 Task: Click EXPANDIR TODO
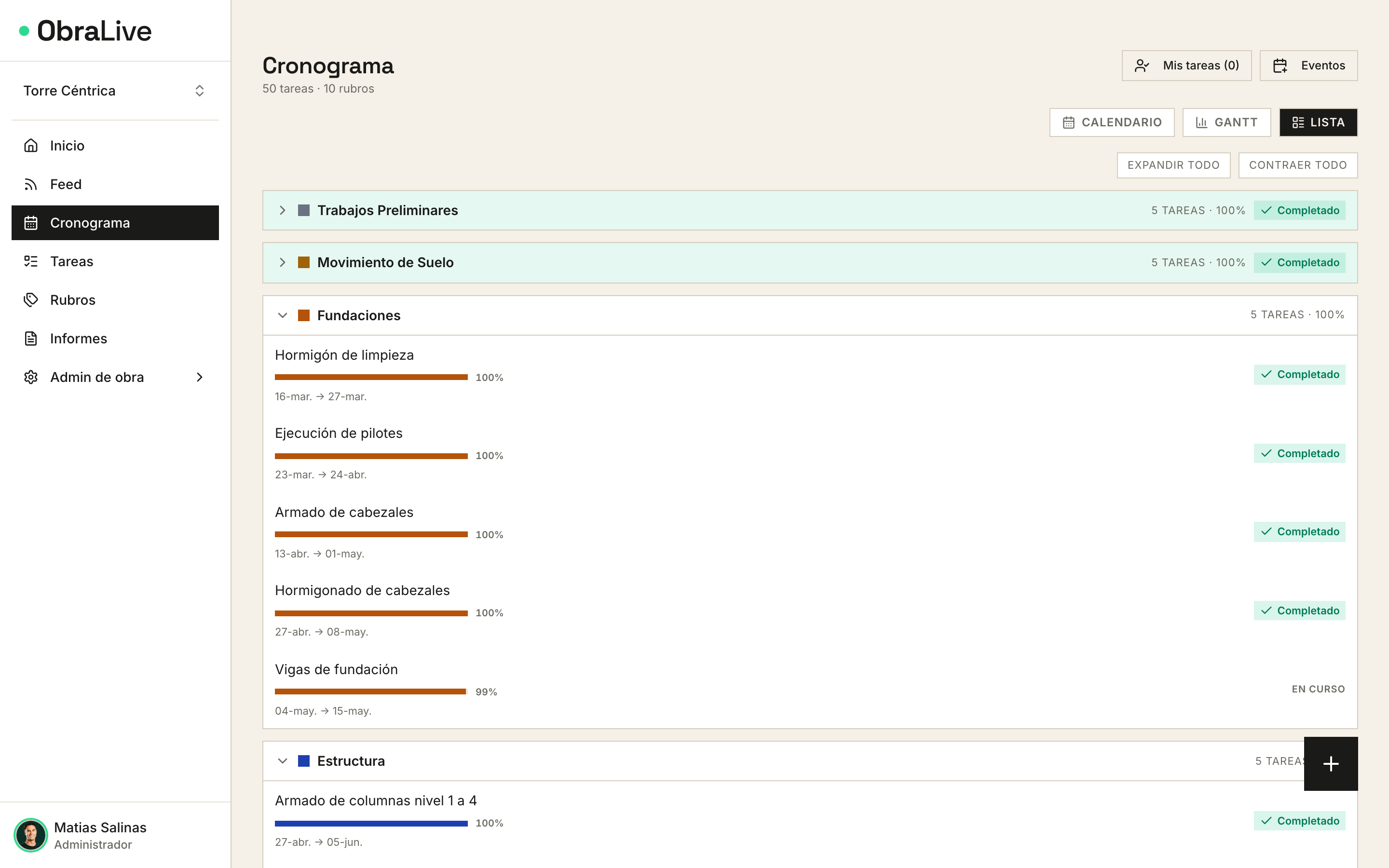point(1173,165)
